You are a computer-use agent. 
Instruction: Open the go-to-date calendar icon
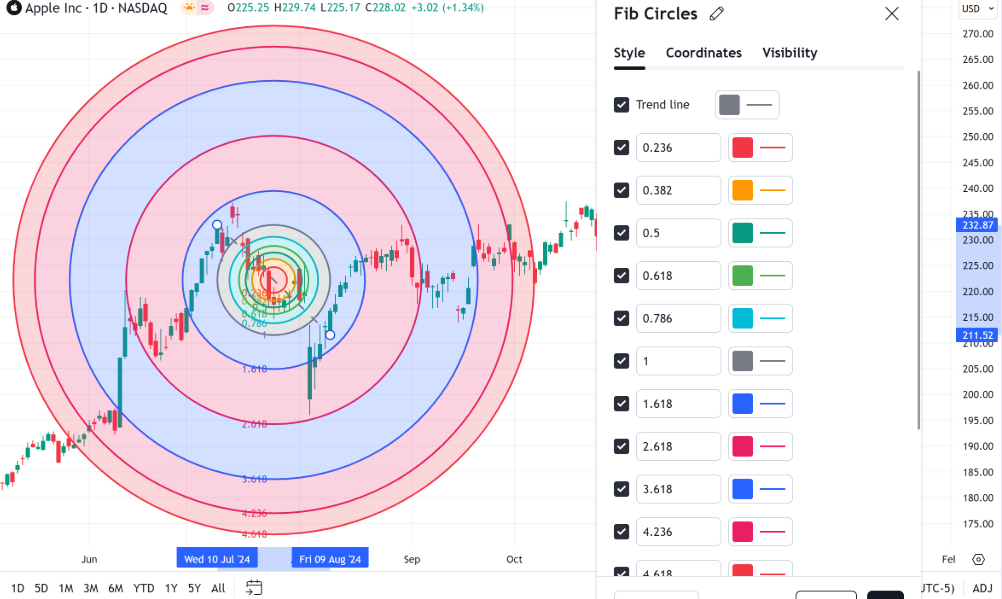[x=254, y=587]
